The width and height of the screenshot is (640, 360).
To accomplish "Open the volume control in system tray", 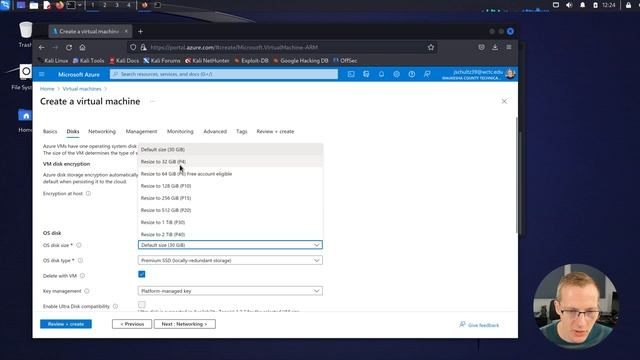I will click(x=569, y=5).
